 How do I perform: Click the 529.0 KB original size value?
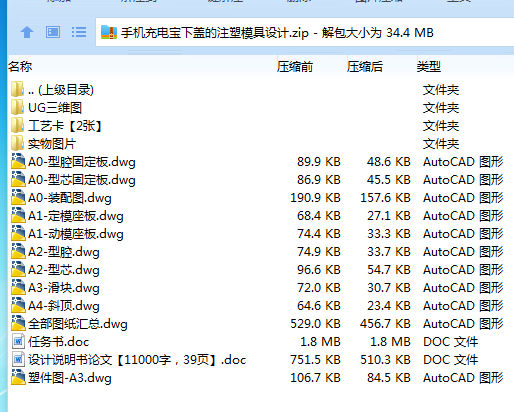315,324
